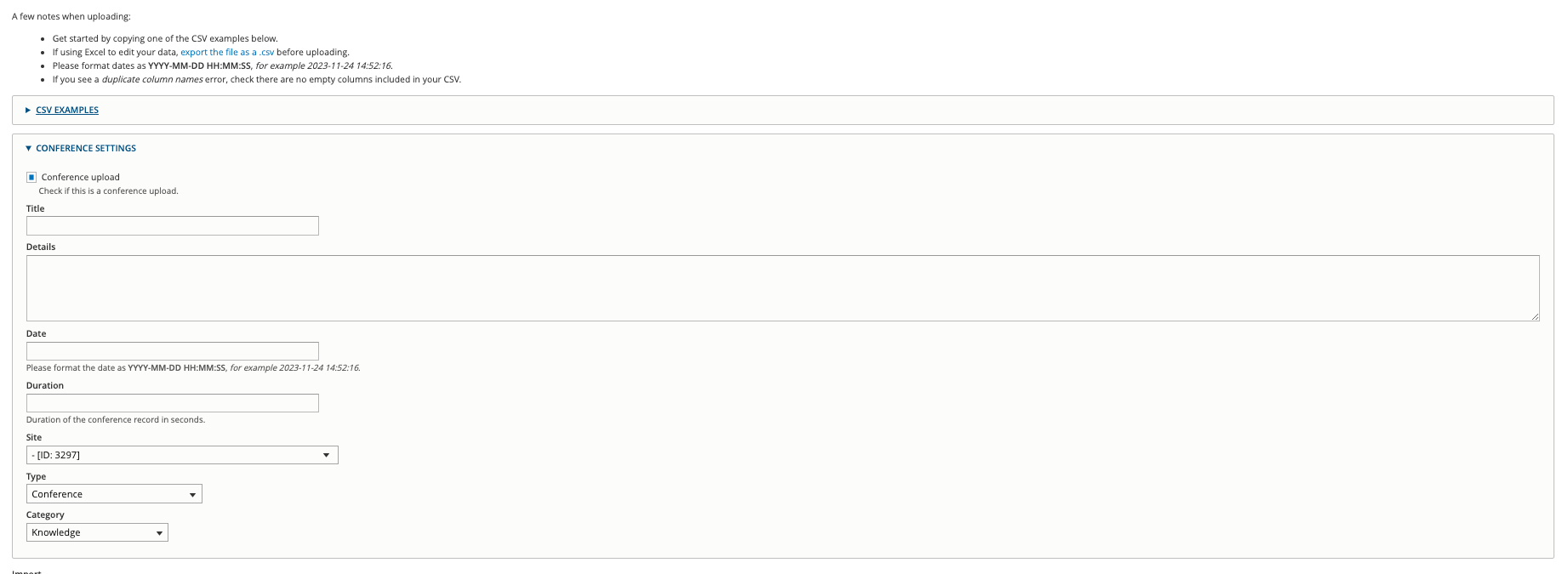Click the Category dropdown arrow icon
This screenshot has width=1568, height=574.
click(159, 533)
